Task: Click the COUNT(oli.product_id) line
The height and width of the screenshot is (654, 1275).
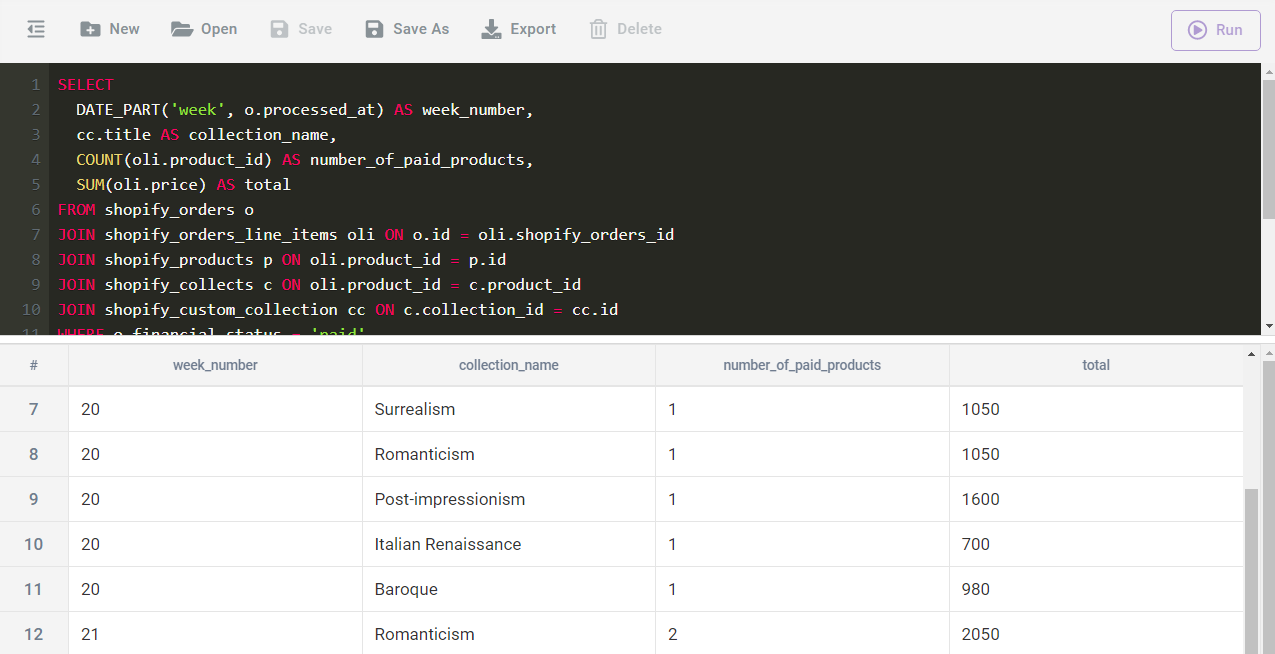Action: [305, 160]
